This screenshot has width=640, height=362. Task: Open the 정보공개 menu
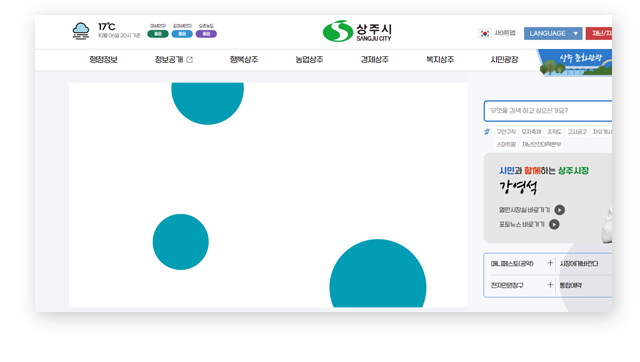[x=169, y=60]
